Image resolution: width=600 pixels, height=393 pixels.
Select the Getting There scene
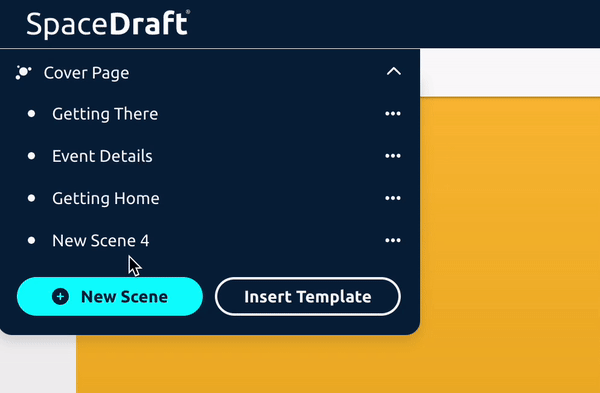point(105,114)
